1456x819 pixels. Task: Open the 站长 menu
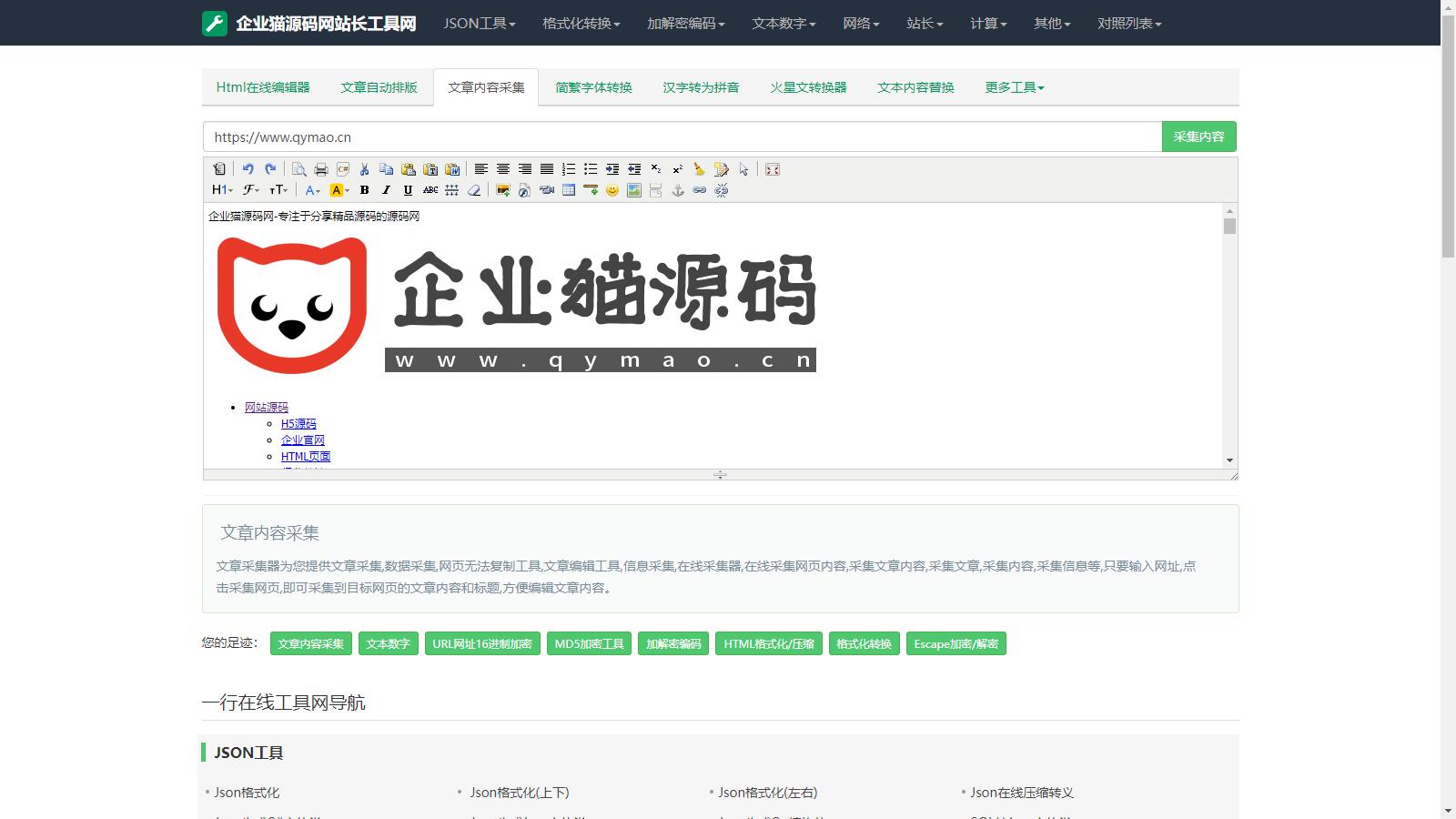[925, 24]
